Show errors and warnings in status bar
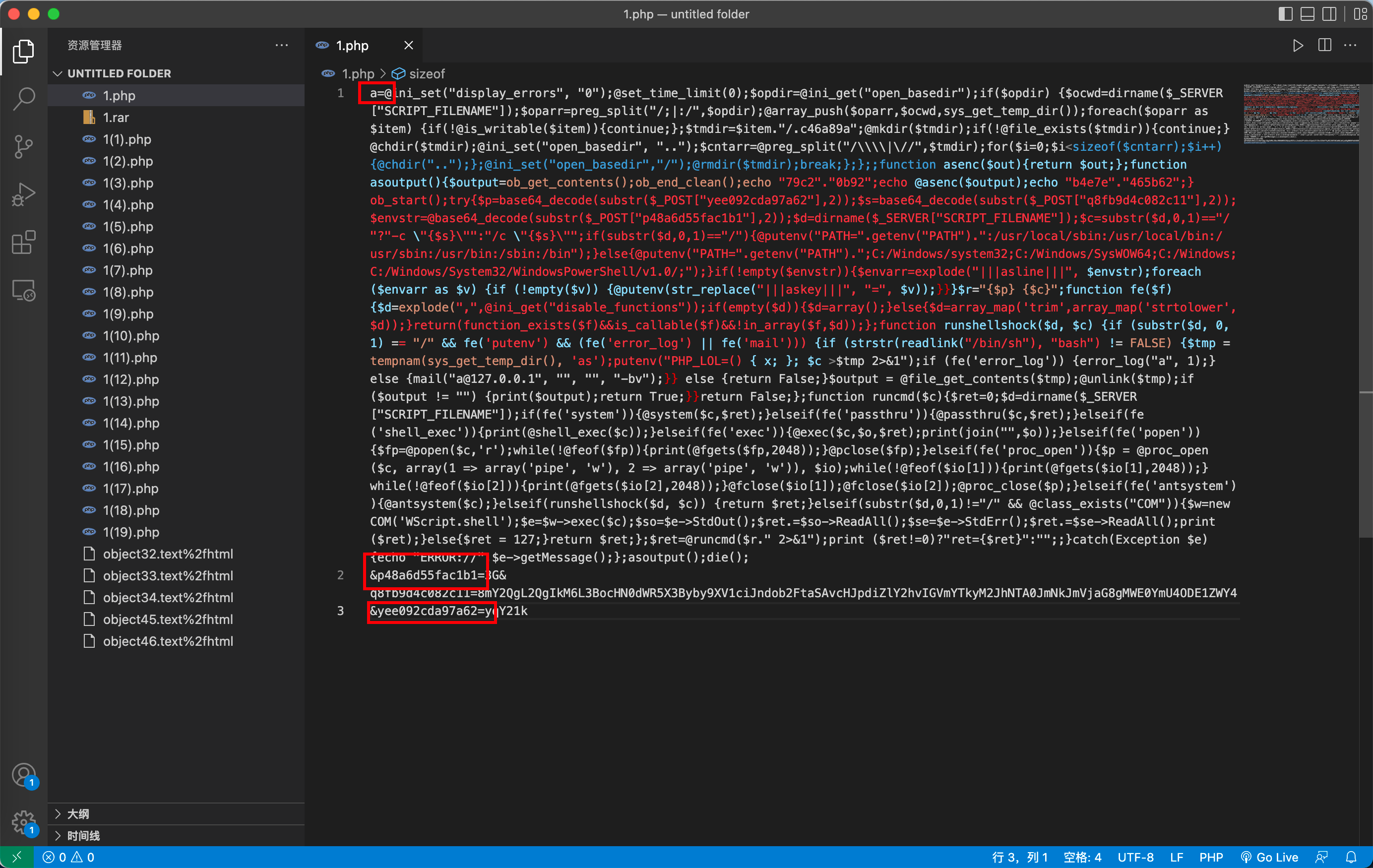The height and width of the screenshot is (868, 1373). click(68, 857)
